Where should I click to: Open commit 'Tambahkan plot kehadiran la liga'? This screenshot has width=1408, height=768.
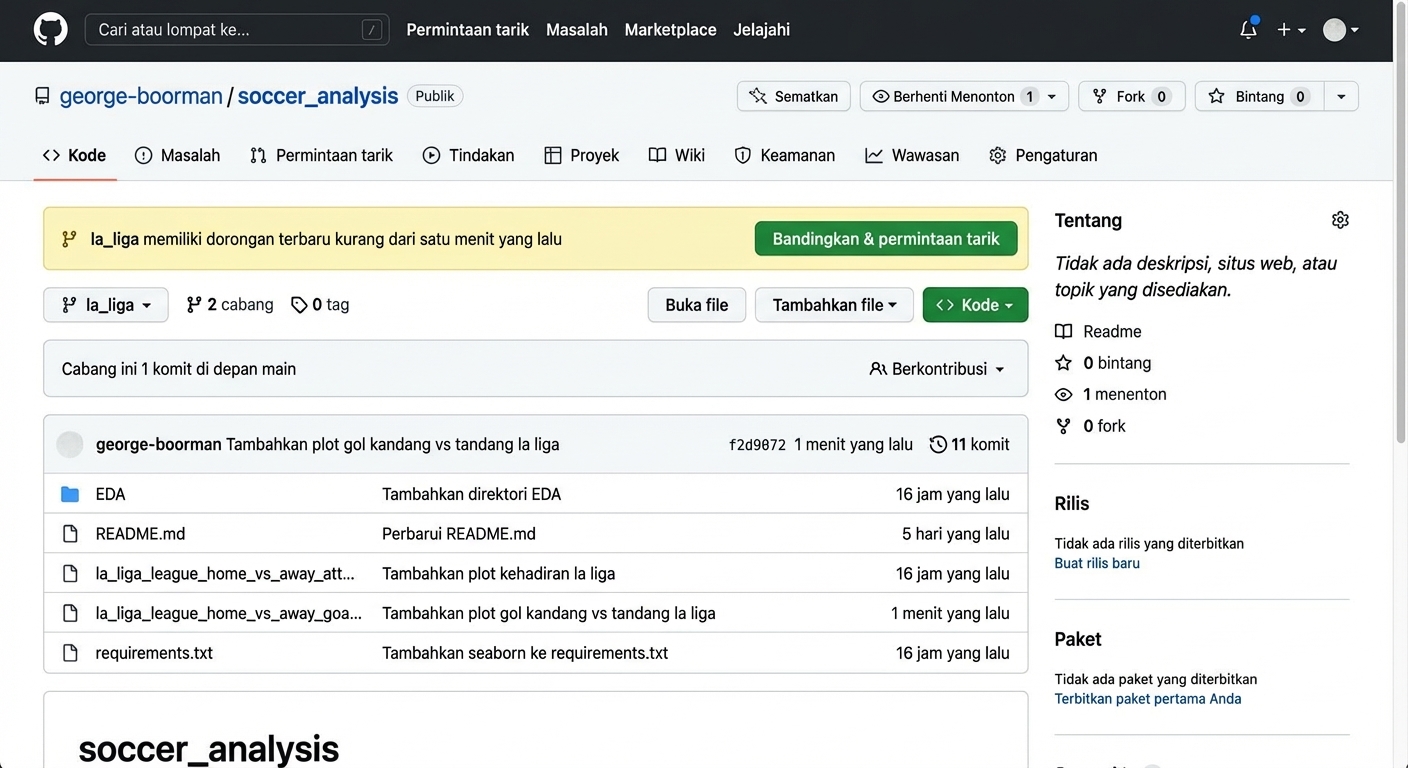pyautogui.click(x=499, y=574)
